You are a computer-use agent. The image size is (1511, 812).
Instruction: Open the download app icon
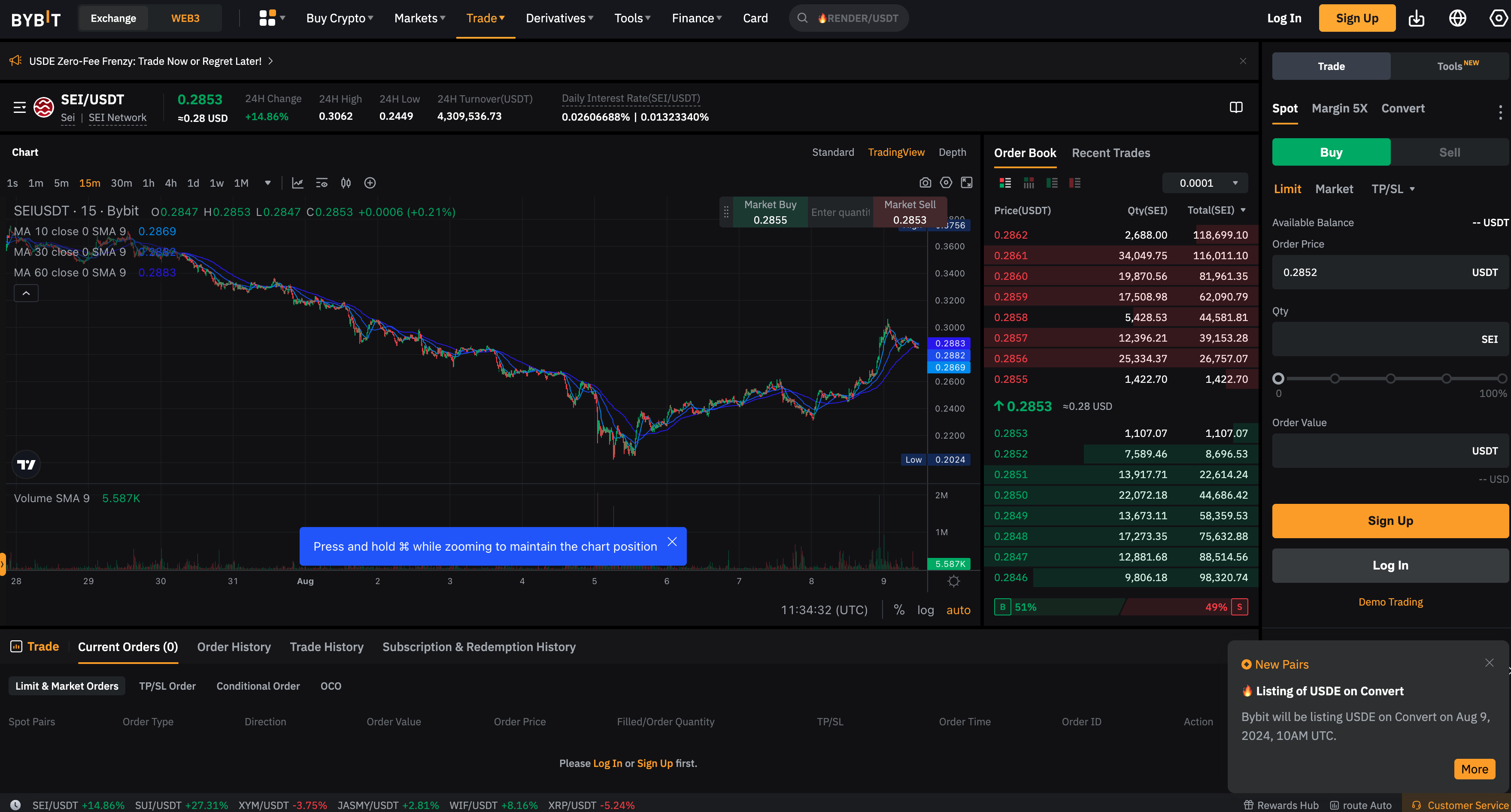(x=1417, y=18)
